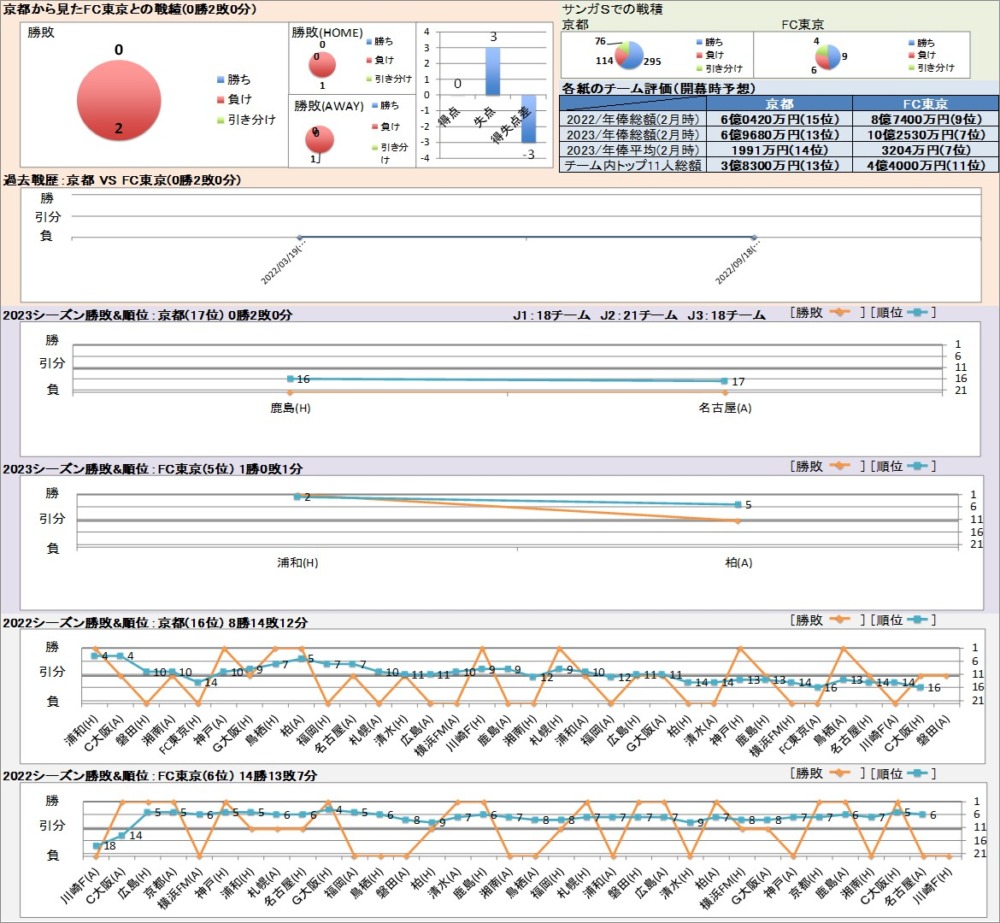Click the 引き分け legend entry of the large pie

pyautogui.click(x=246, y=119)
